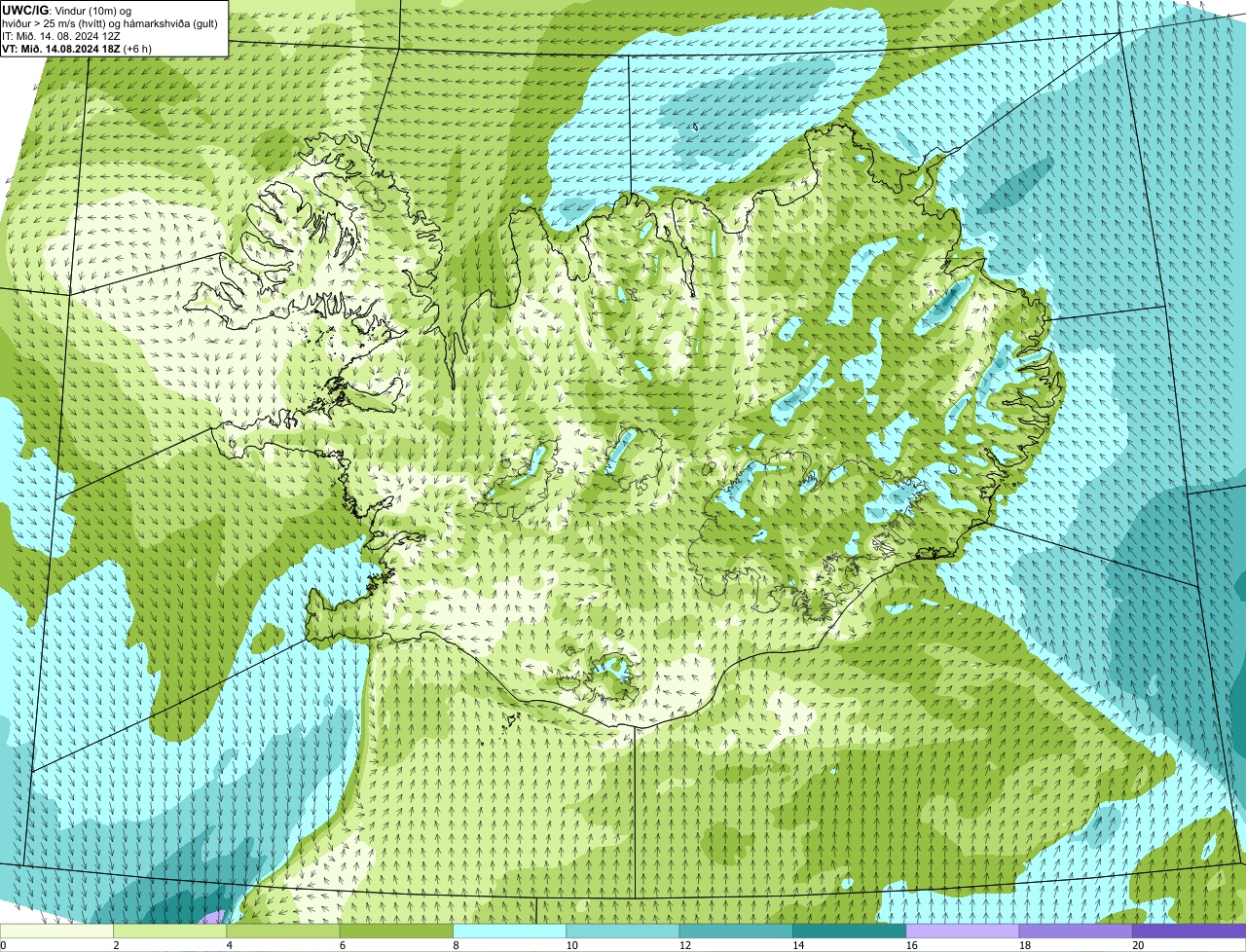
Task: Pick the 18–20 m/s purple swatch
Action: pyautogui.click(x=1076, y=931)
